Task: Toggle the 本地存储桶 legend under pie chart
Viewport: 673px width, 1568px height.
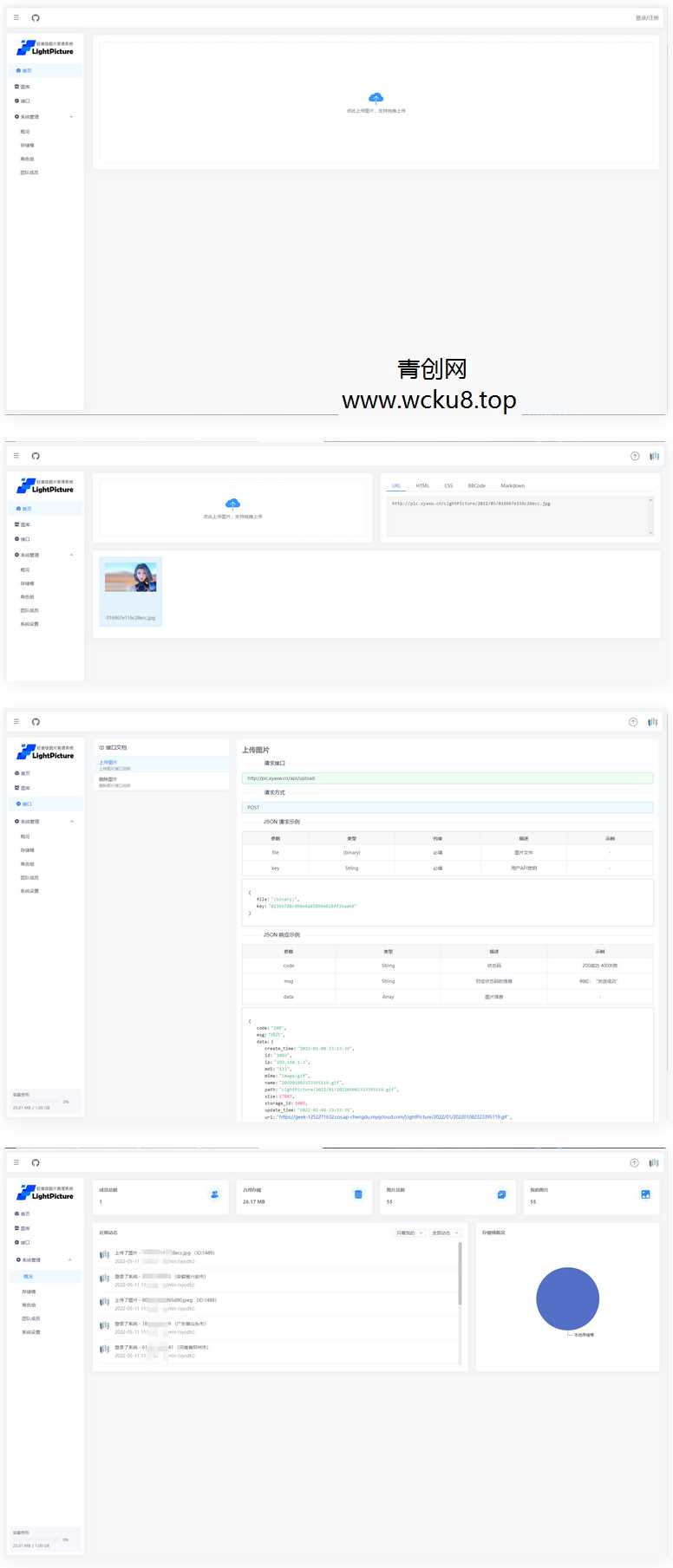Action: coord(580,1335)
